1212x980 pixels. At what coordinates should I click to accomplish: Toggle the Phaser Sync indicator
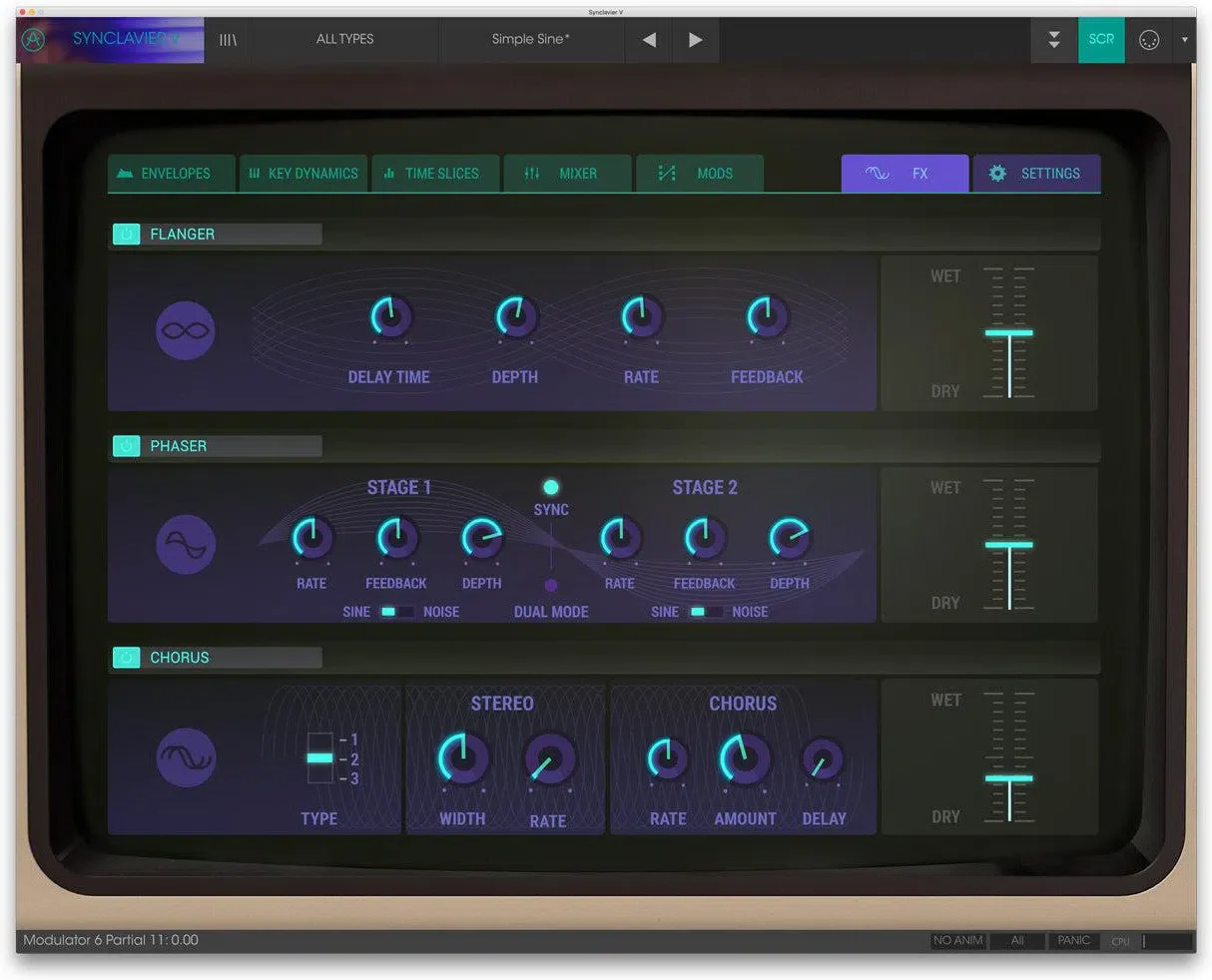point(551,487)
